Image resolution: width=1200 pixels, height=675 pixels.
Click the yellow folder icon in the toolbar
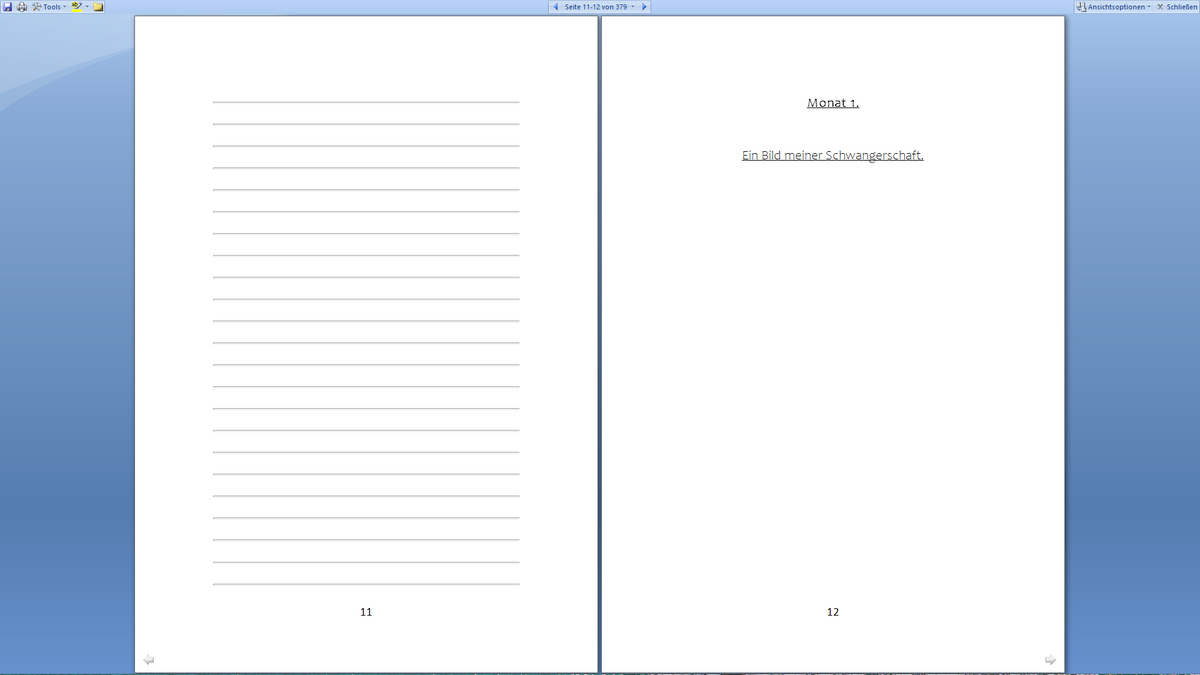coord(99,7)
